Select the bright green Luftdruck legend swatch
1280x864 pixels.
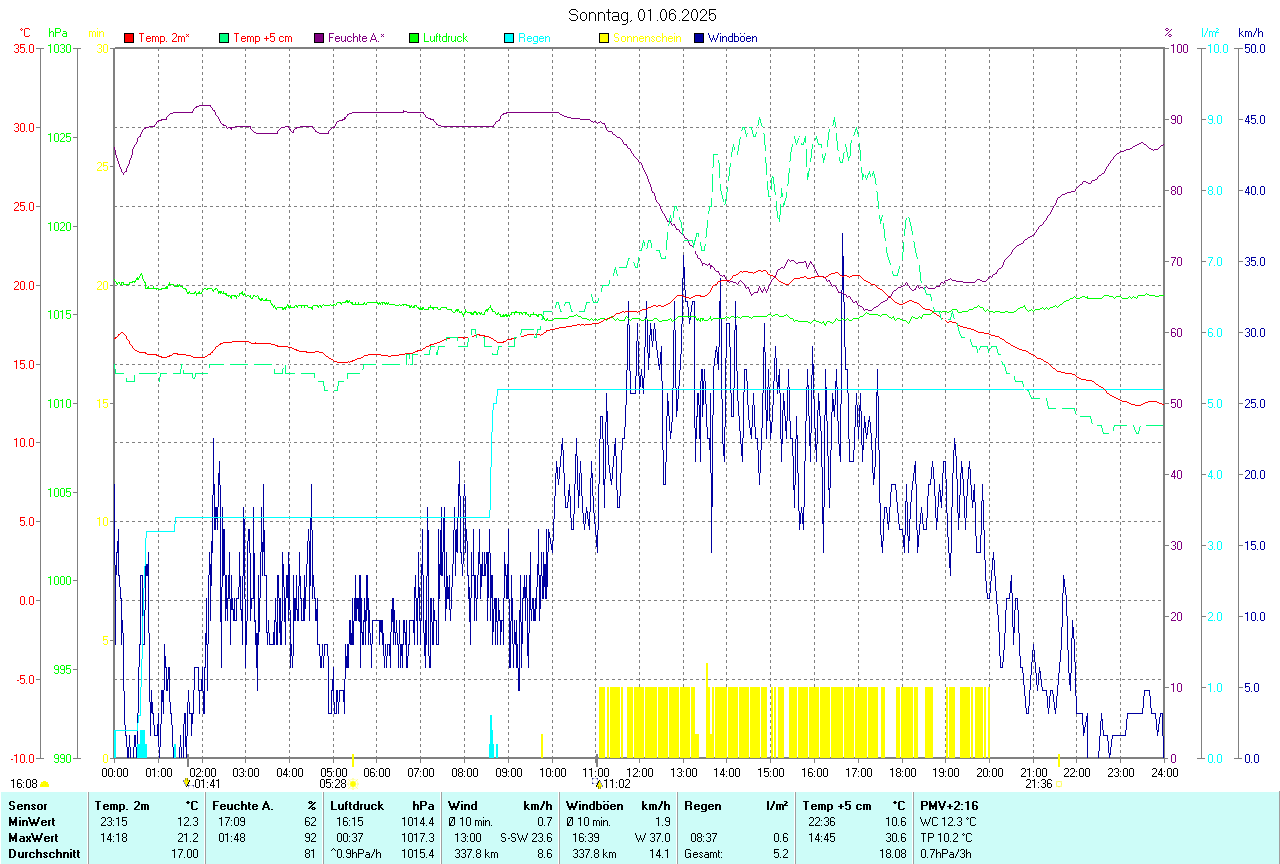tap(414, 38)
